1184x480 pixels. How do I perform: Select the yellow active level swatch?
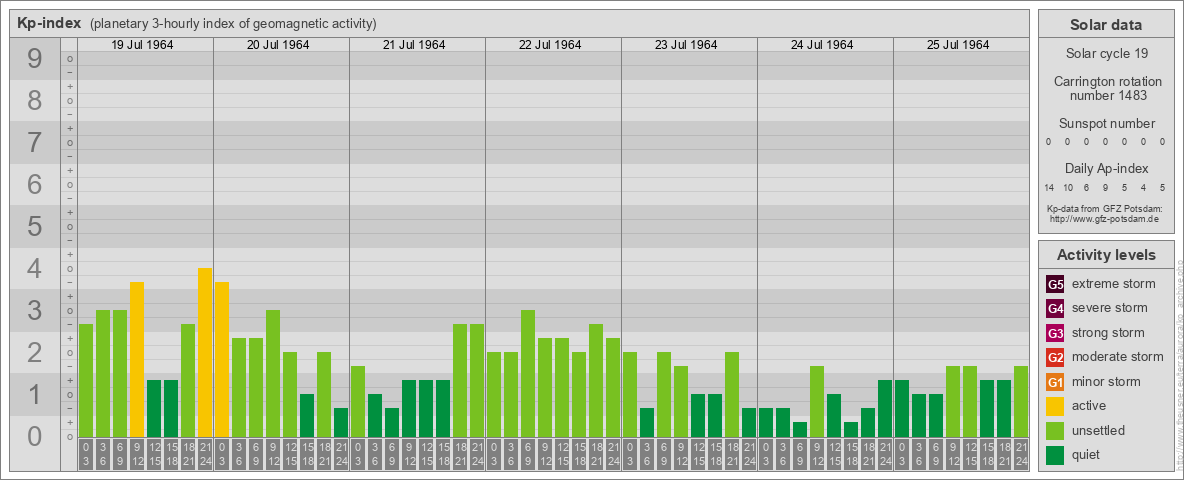(x=1055, y=406)
